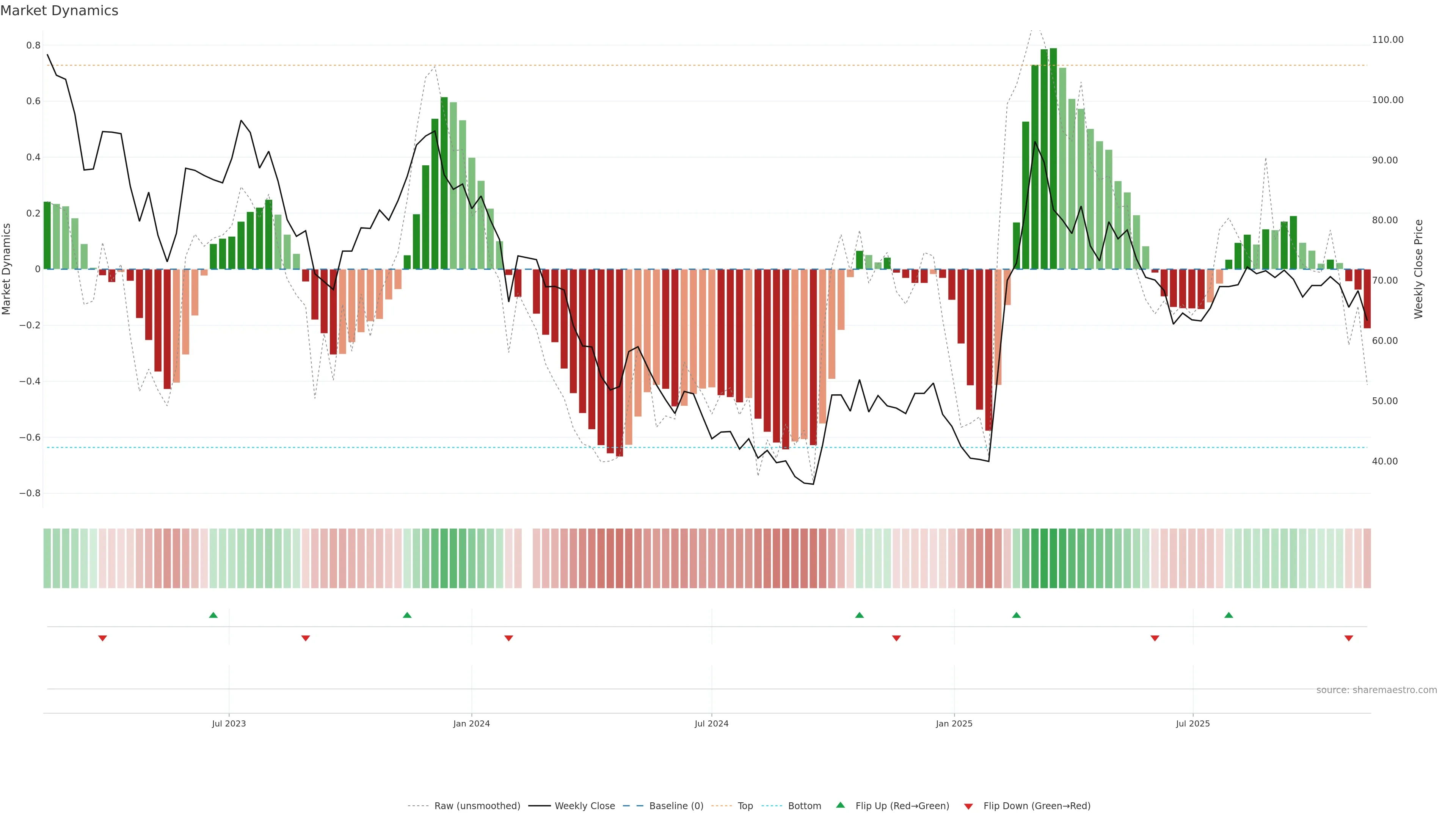Click the cyan Bottom line legend swatch

pos(772,806)
